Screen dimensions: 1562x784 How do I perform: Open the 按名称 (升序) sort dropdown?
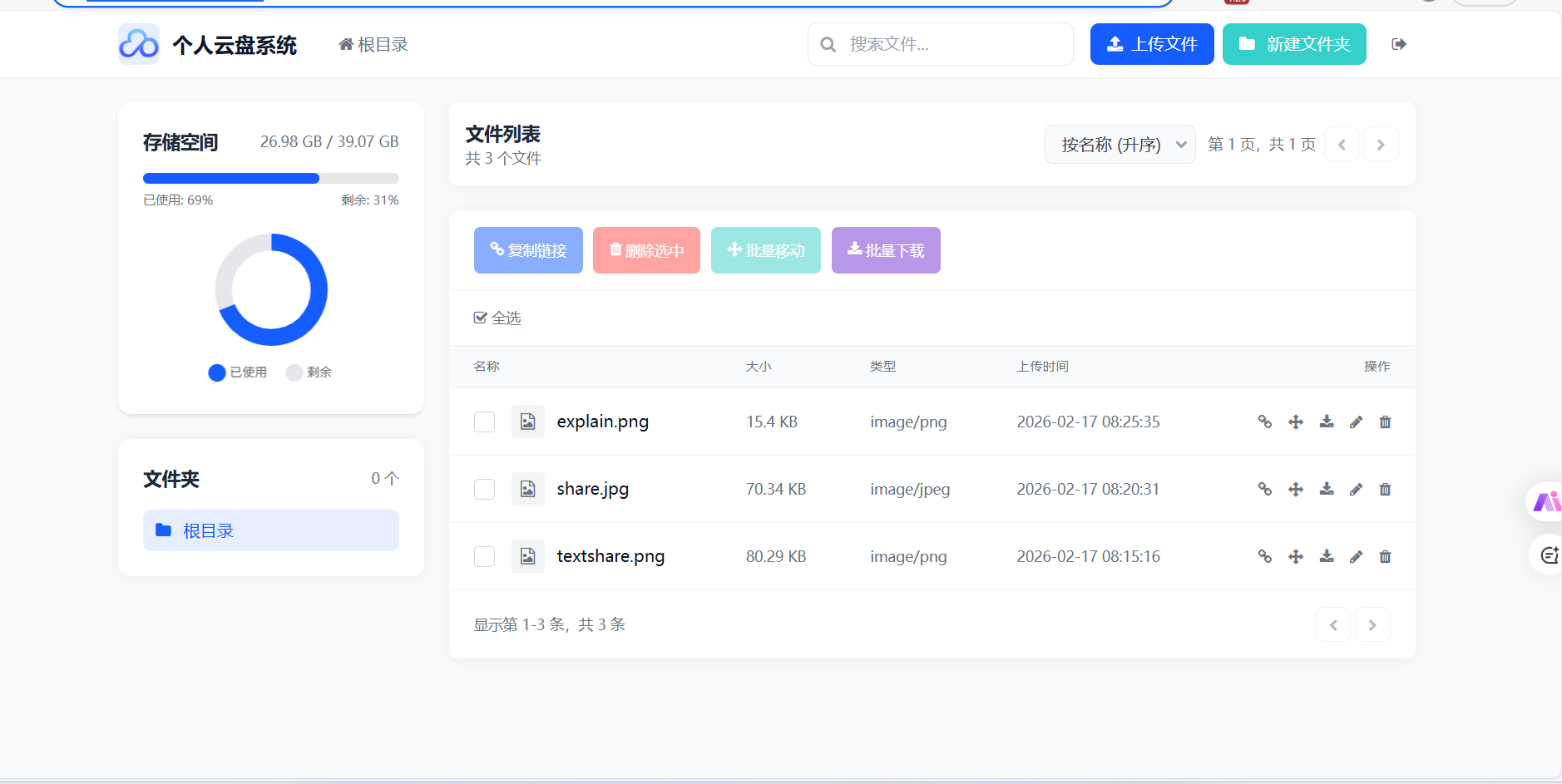(1120, 145)
